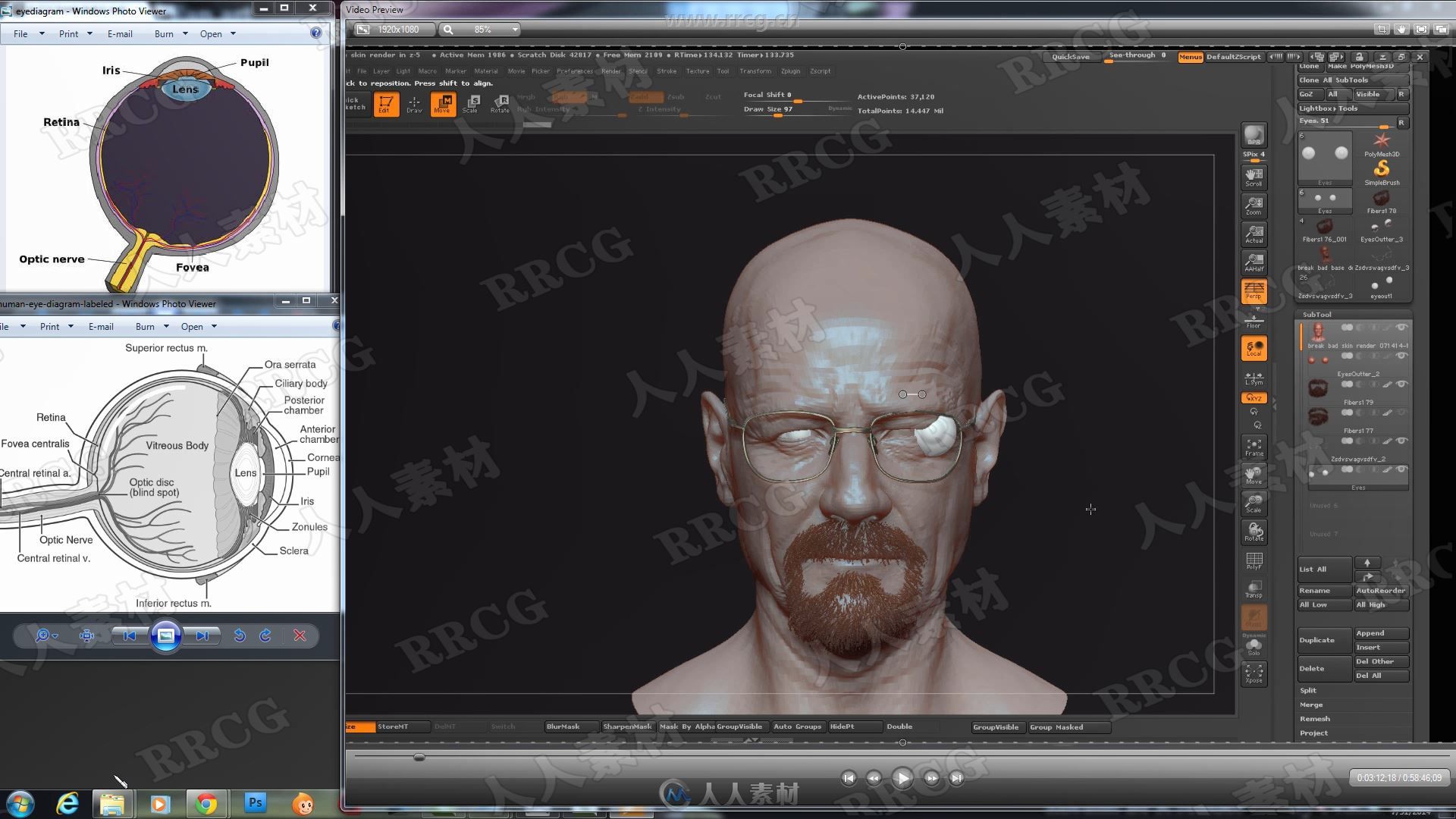Open Internet Explorer from the taskbar
Screen dimensions: 1456x819
tap(67, 803)
